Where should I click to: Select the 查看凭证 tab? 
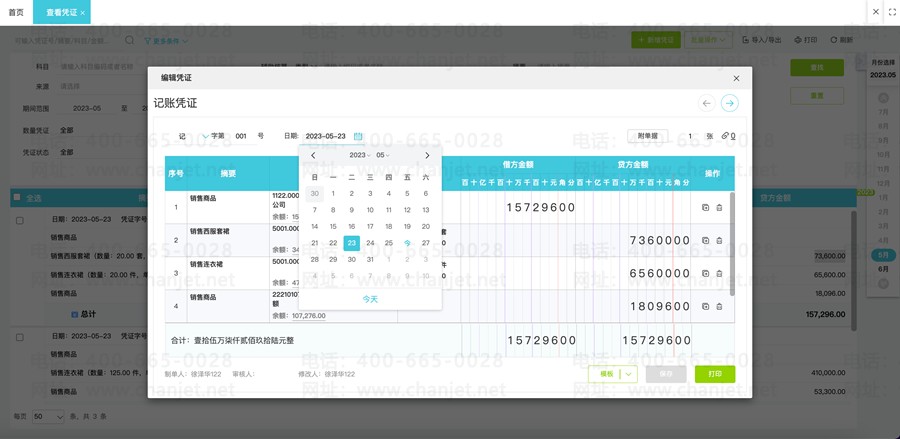61,12
